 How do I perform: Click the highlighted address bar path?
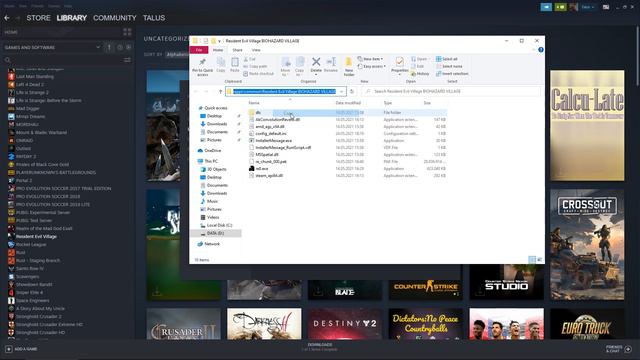[284, 91]
